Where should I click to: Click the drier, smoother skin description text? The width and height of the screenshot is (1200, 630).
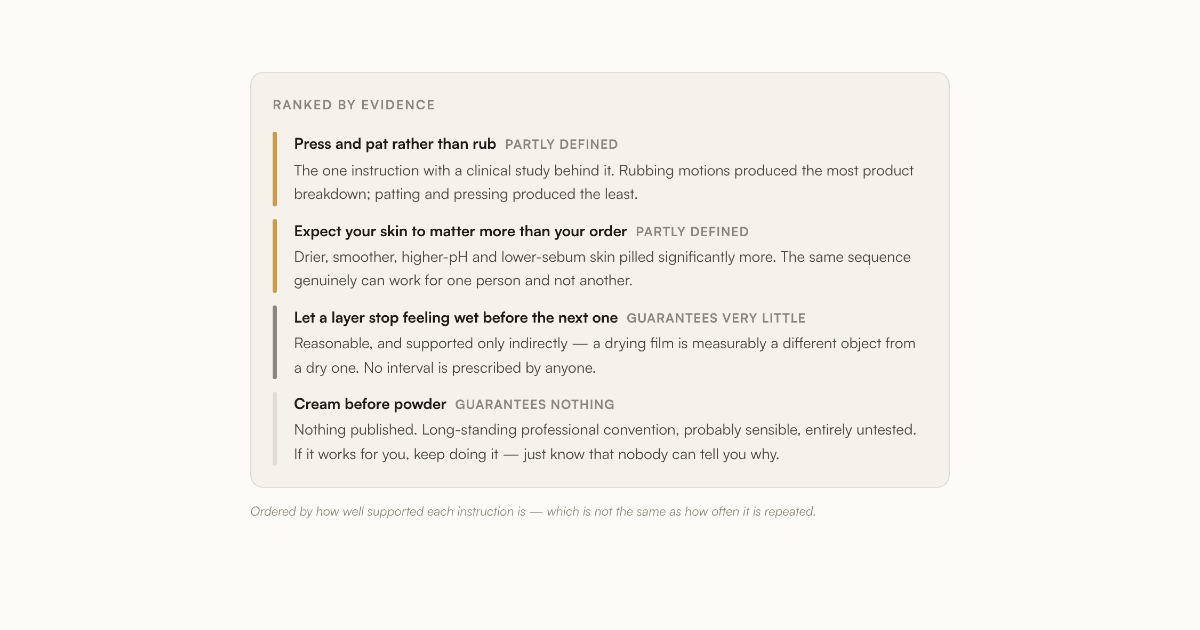[603, 269]
